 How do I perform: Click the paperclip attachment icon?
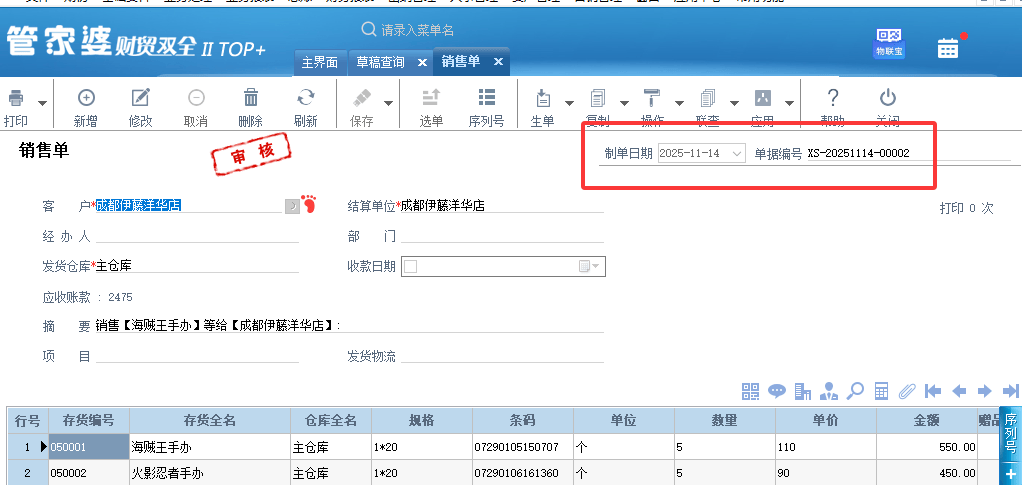907,391
